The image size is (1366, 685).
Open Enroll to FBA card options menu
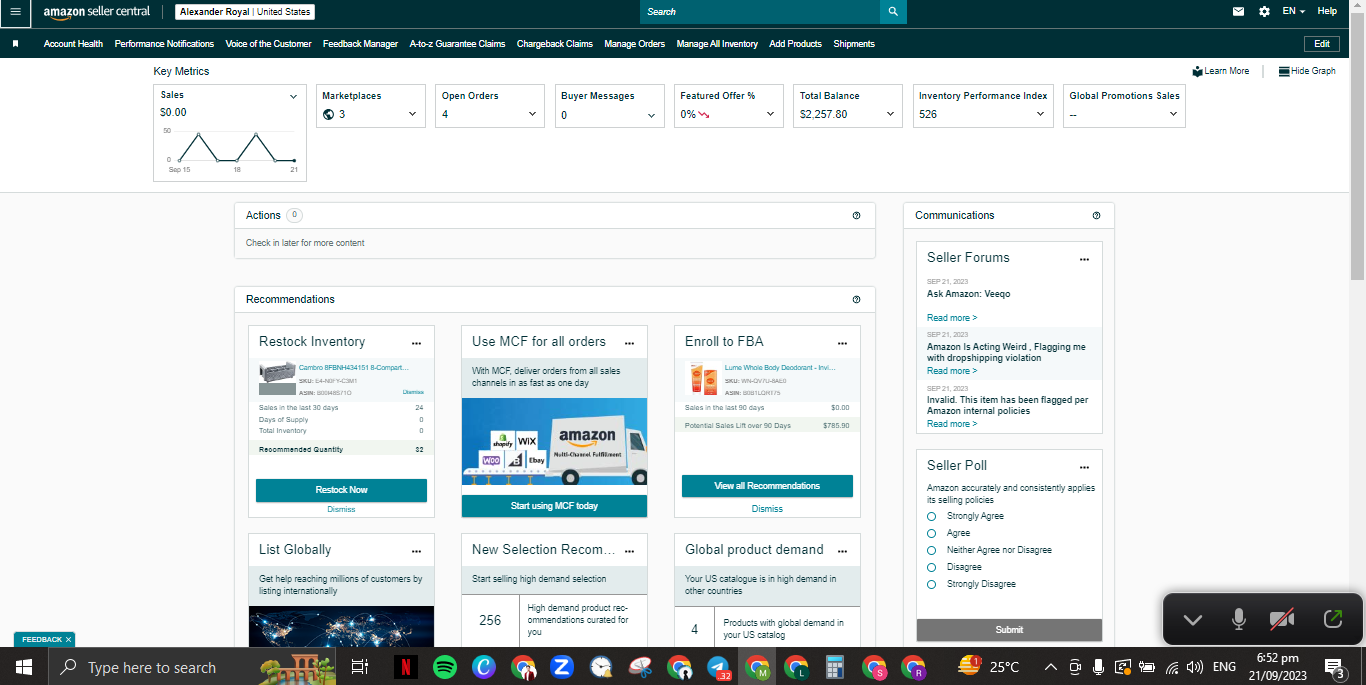[x=842, y=343]
